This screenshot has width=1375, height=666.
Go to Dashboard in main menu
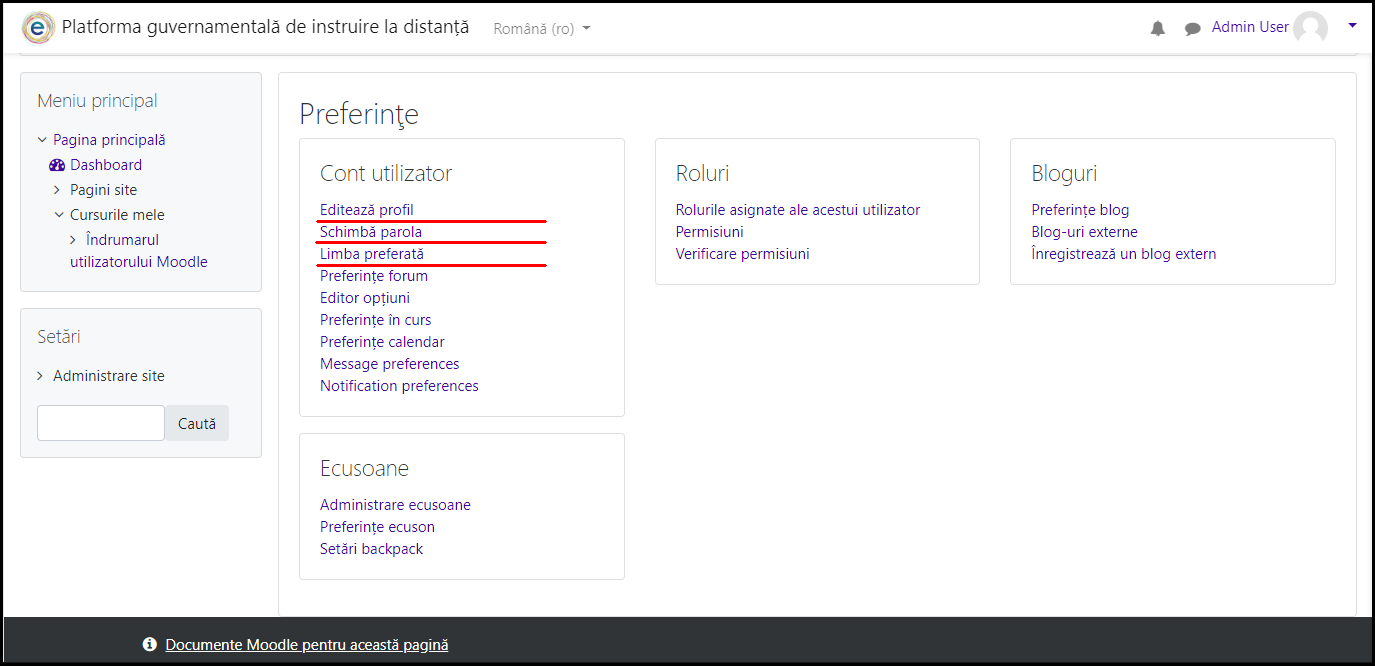point(106,165)
